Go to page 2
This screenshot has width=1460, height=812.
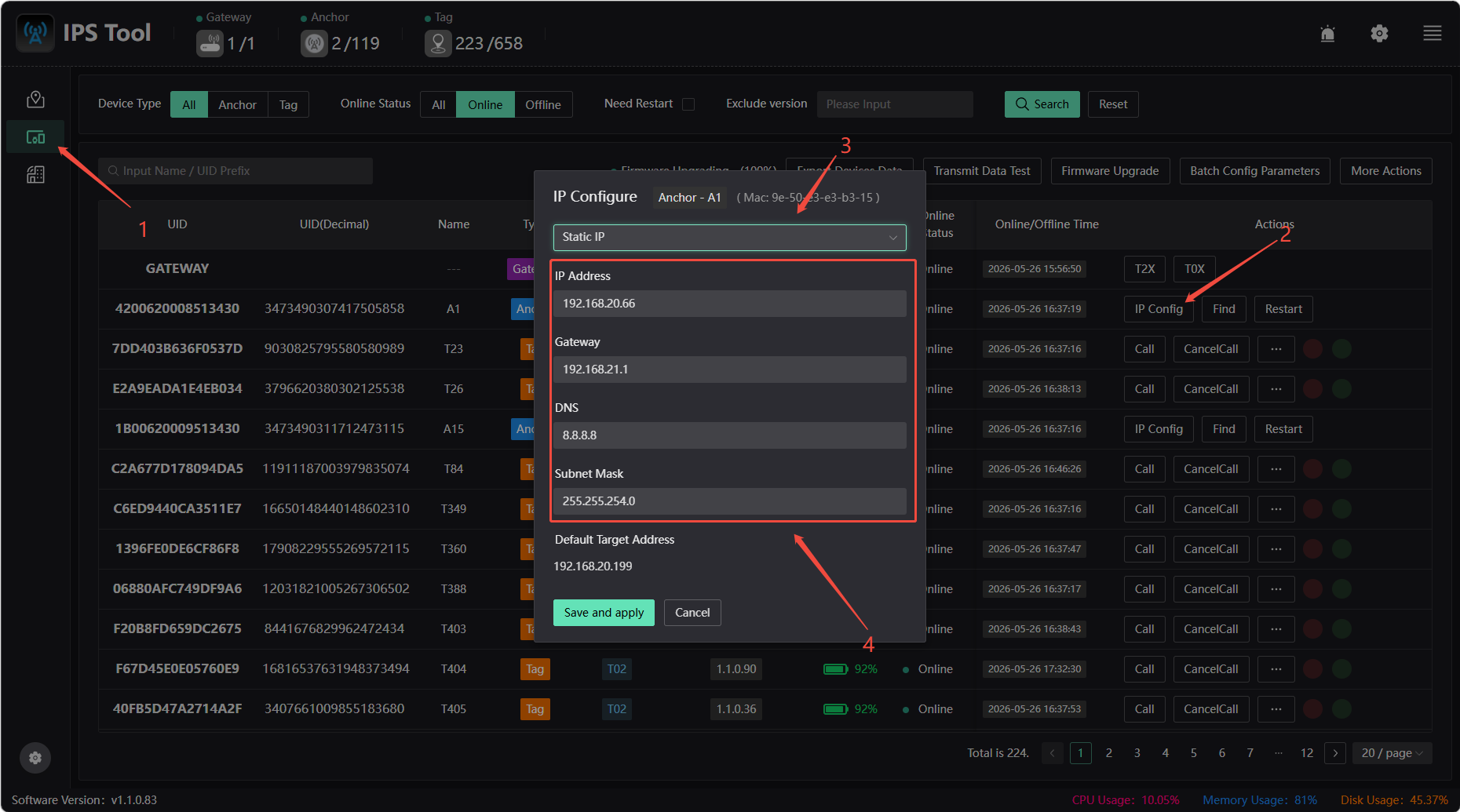coord(1108,752)
